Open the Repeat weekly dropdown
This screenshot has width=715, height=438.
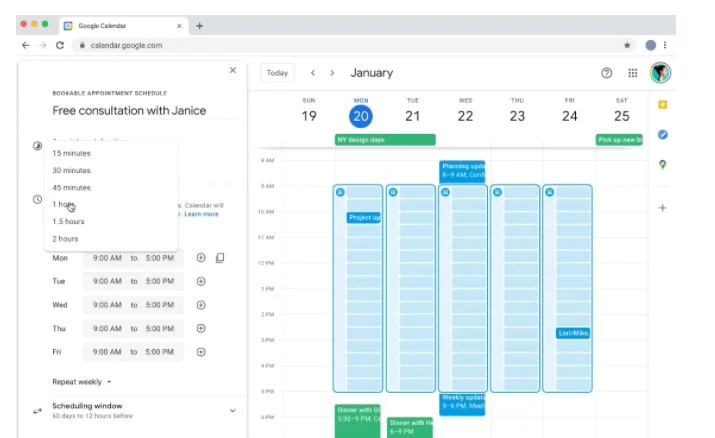[82, 381]
